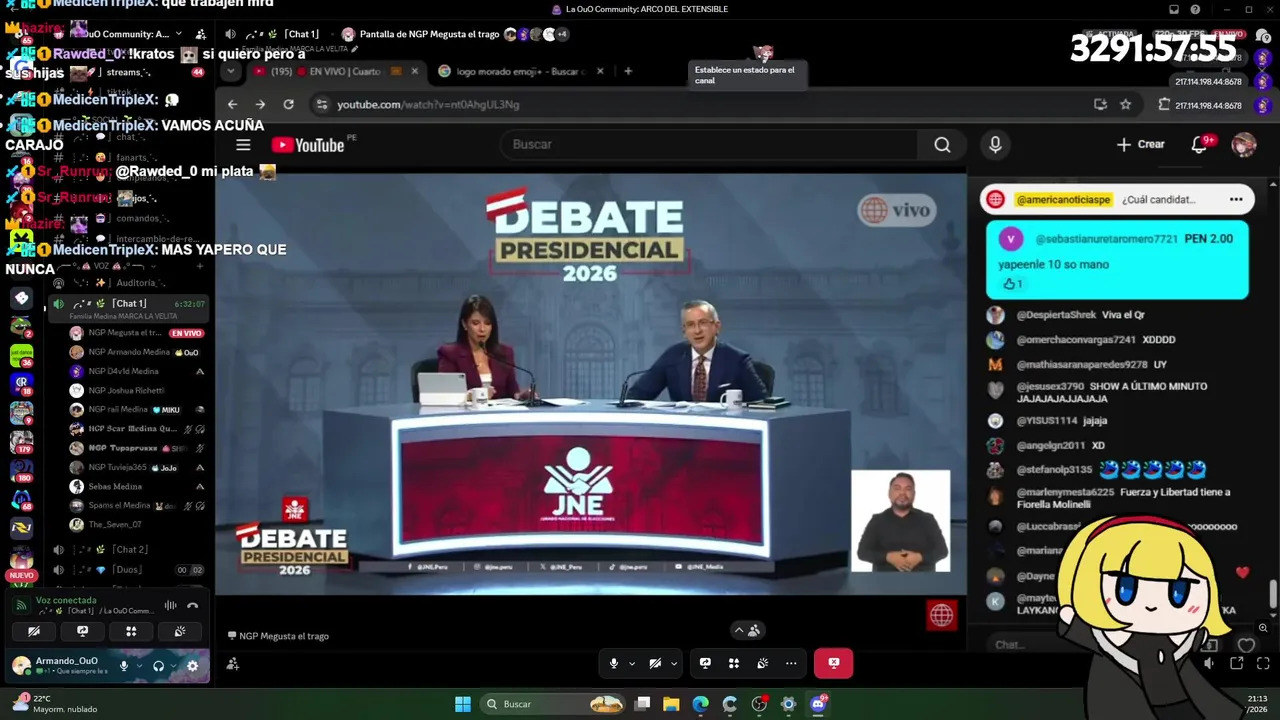Bookmark page with star icon

(1126, 104)
